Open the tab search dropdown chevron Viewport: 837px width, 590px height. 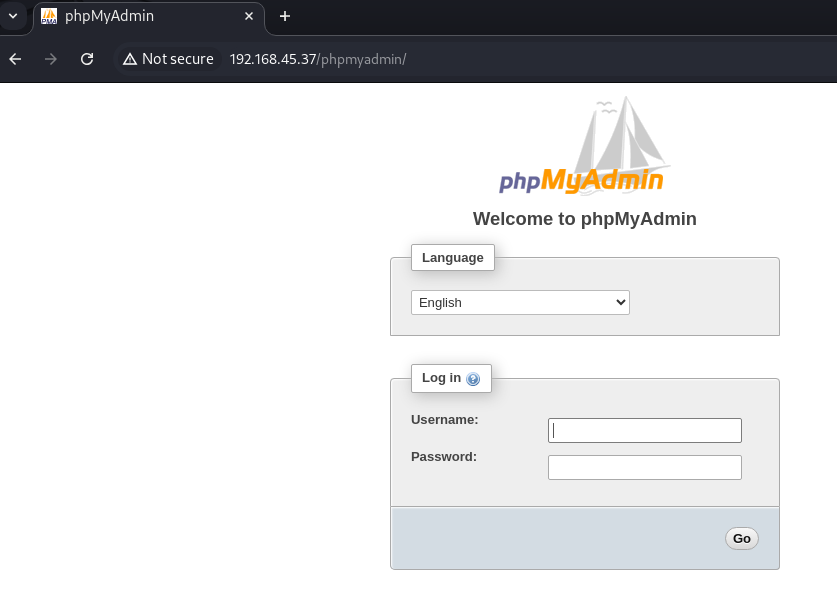coord(13,16)
